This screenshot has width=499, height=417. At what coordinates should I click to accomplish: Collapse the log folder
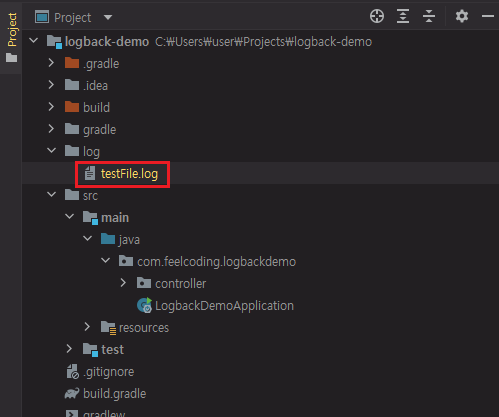coord(52,151)
